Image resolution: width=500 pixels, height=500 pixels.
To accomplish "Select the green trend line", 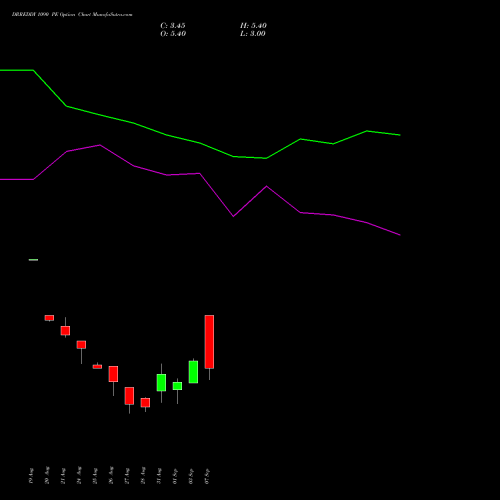I will pyautogui.click(x=200, y=143).
